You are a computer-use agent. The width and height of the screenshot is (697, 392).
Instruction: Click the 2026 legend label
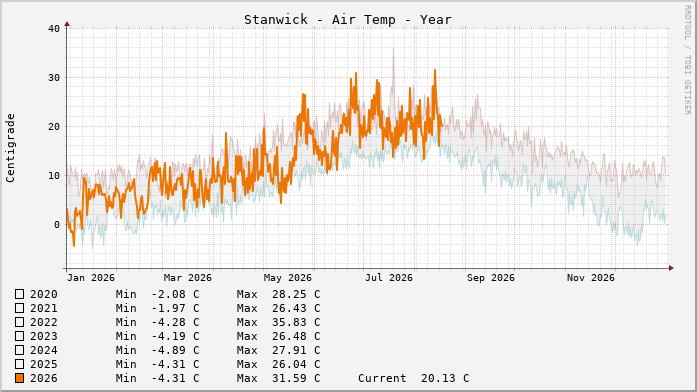tap(44, 378)
